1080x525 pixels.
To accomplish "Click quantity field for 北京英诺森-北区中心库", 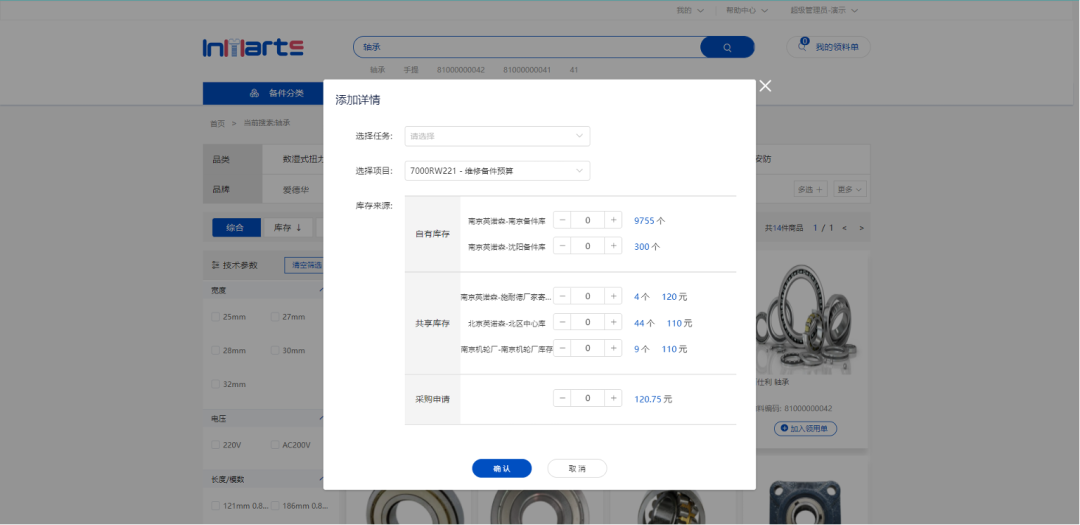I will pyautogui.click(x=588, y=322).
